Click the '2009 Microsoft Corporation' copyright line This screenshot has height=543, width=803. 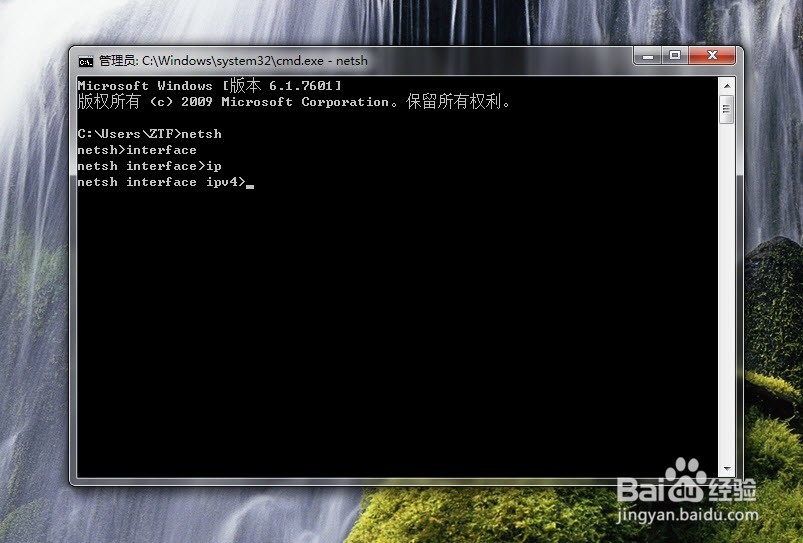tap(294, 101)
